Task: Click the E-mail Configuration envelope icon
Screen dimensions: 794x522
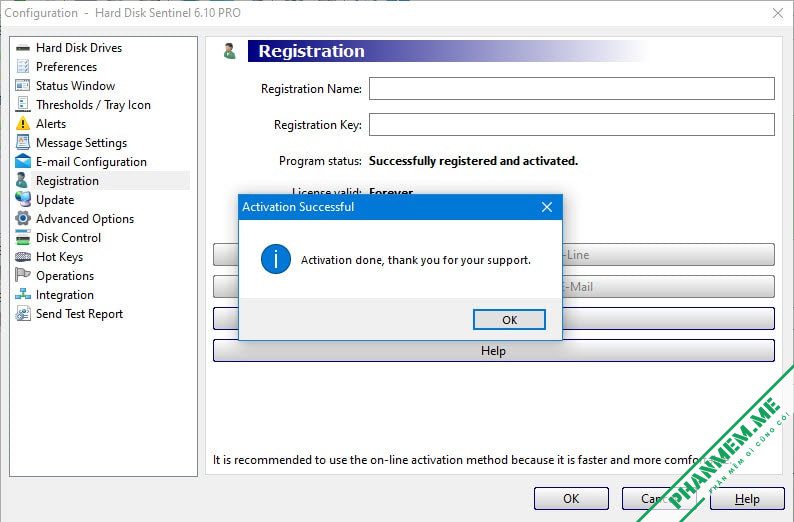Action: point(23,162)
